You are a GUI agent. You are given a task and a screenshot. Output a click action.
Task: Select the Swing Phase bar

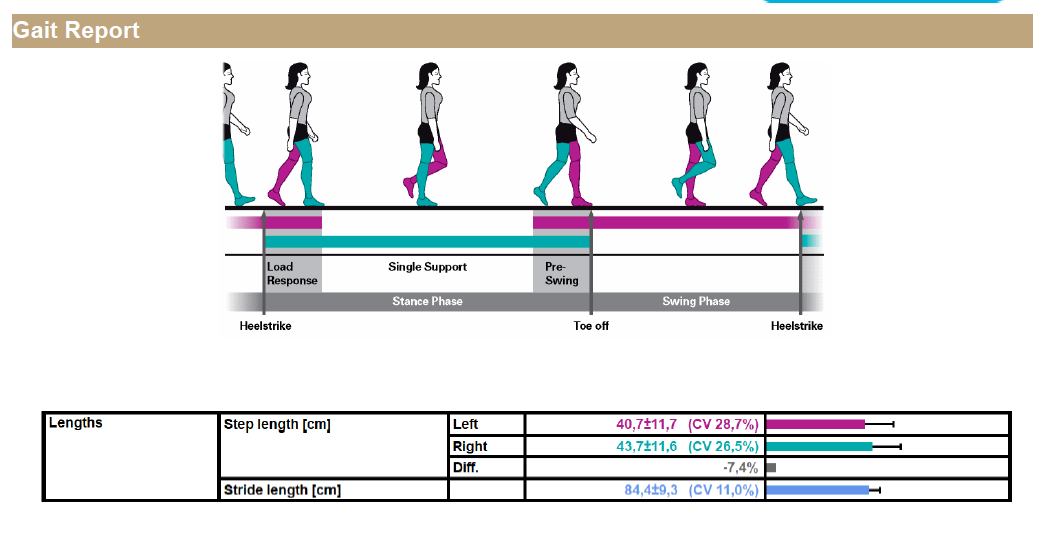696,301
